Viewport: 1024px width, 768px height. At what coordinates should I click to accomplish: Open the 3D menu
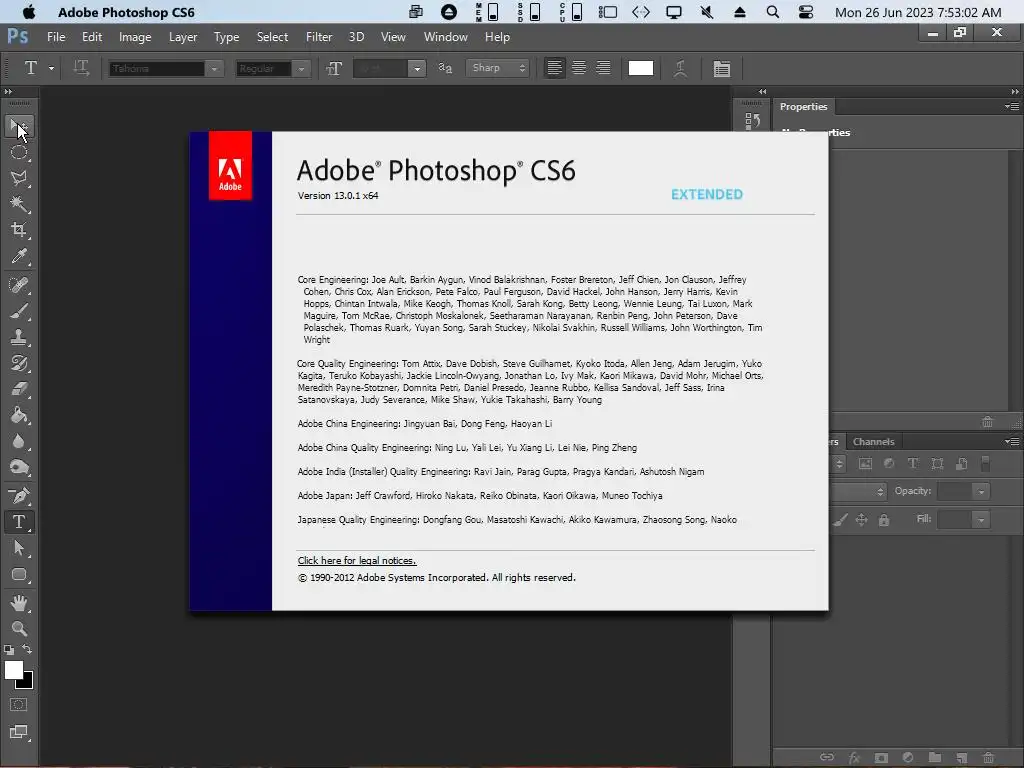coord(357,37)
